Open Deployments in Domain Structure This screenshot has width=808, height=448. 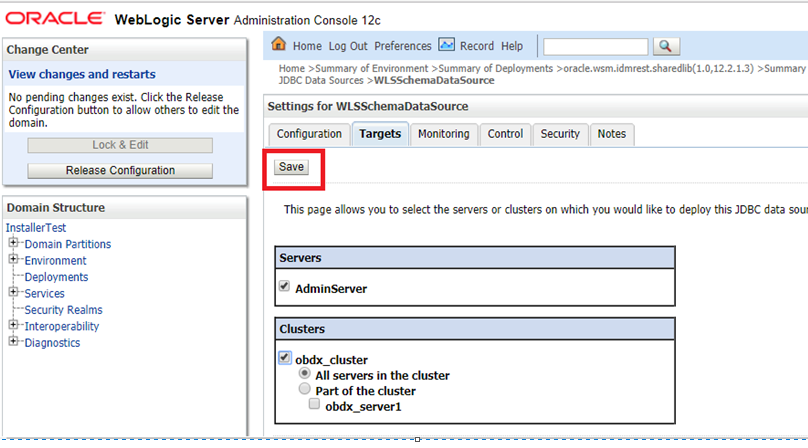pyautogui.click(x=56, y=277)
